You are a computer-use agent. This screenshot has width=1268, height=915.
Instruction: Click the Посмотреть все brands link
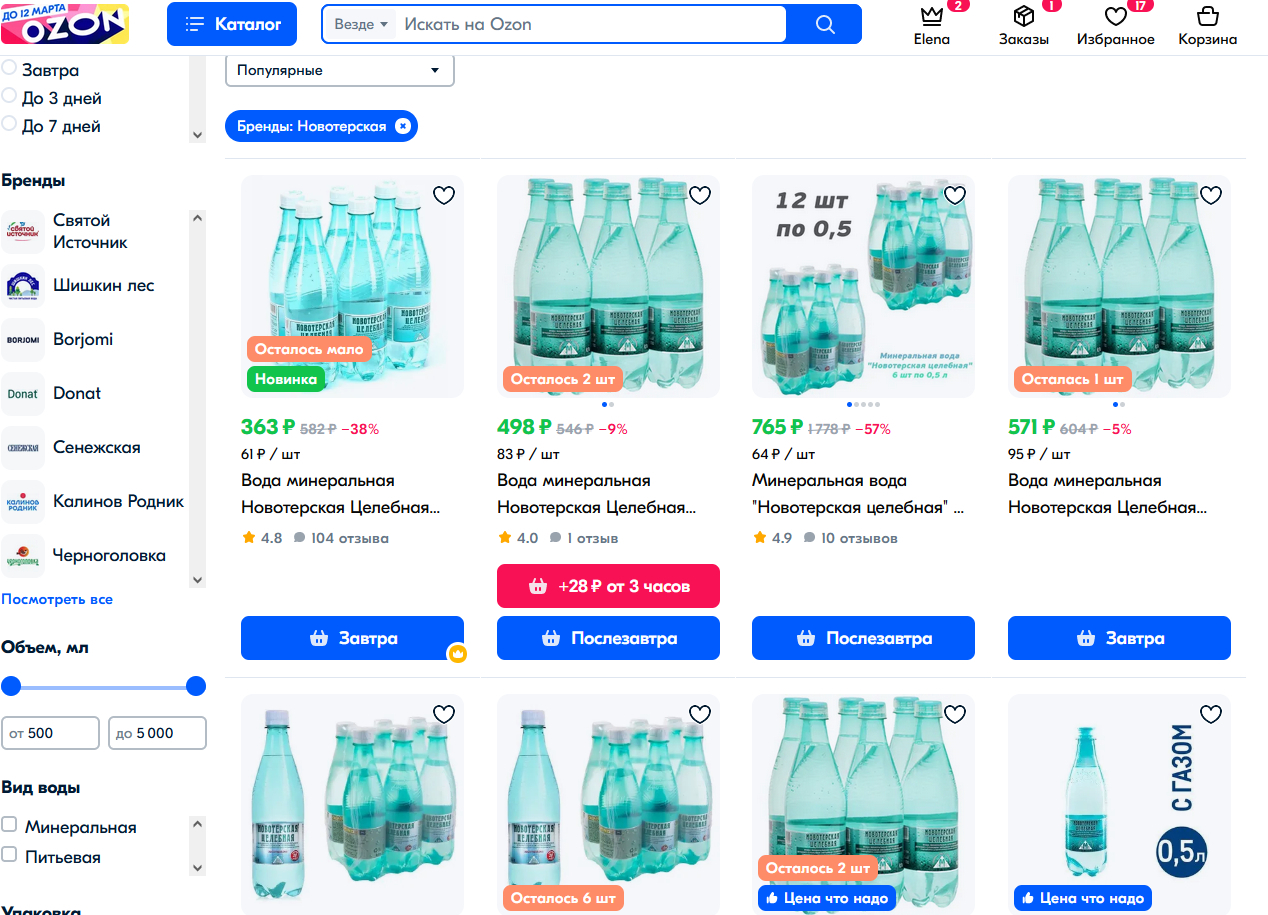pyautogui.click(x=57, y=599)
